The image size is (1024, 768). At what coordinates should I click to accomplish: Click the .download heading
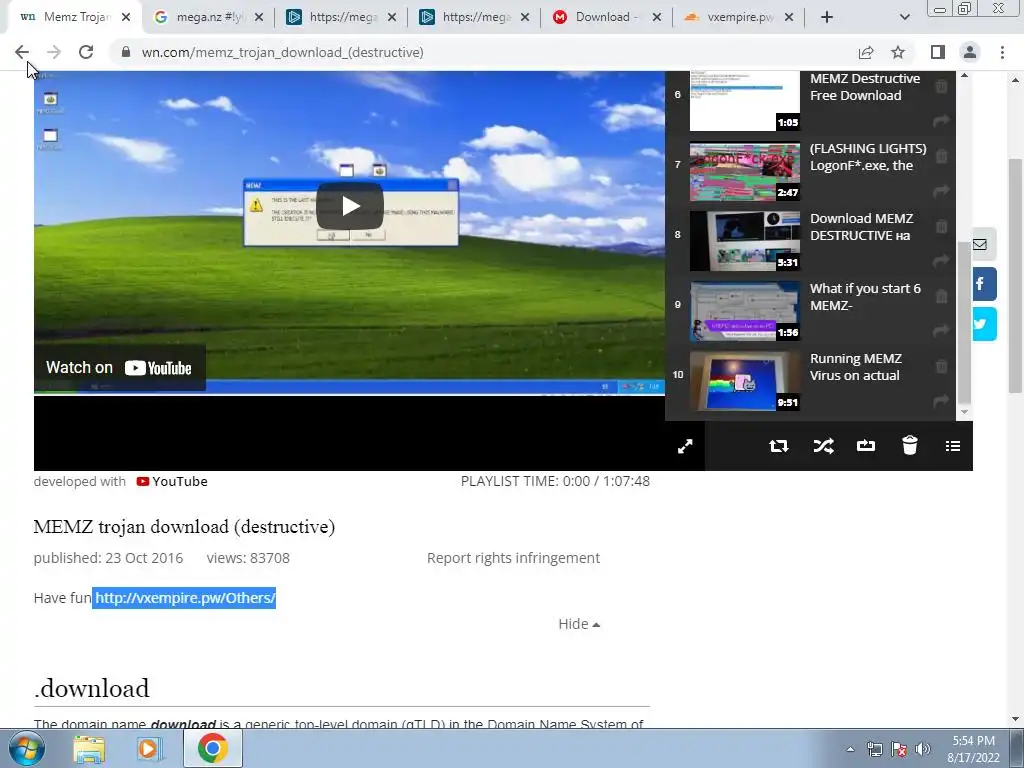click(x=92, y=688)
